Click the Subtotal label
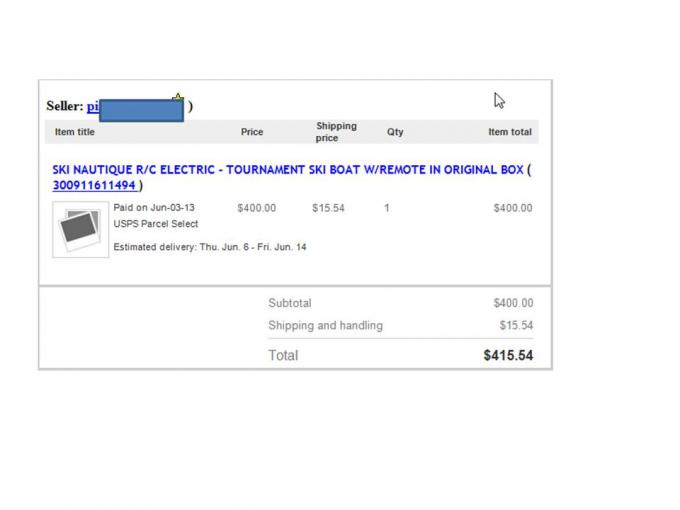 289,303
